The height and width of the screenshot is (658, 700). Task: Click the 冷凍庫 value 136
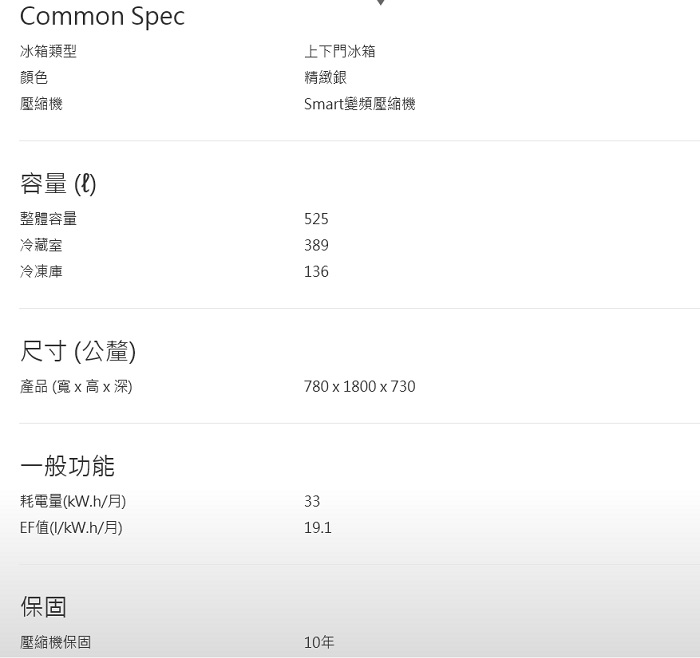[x=317, y=271]
